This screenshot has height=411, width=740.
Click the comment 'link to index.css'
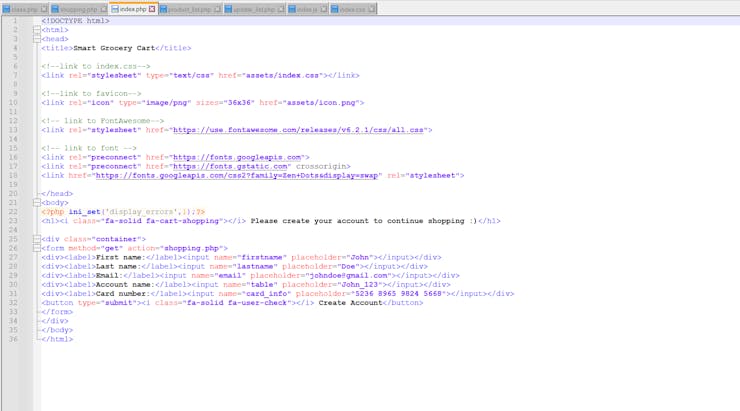pyautogui.click(x=96, y=66)
